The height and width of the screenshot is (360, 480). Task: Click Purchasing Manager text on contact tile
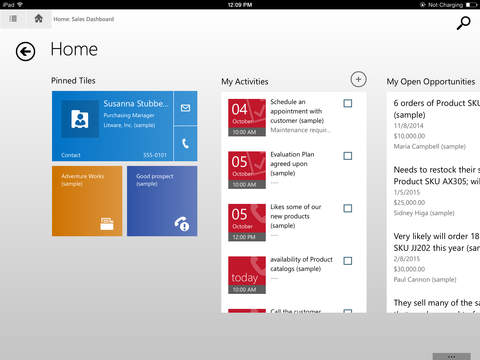[x=129, y=115]
